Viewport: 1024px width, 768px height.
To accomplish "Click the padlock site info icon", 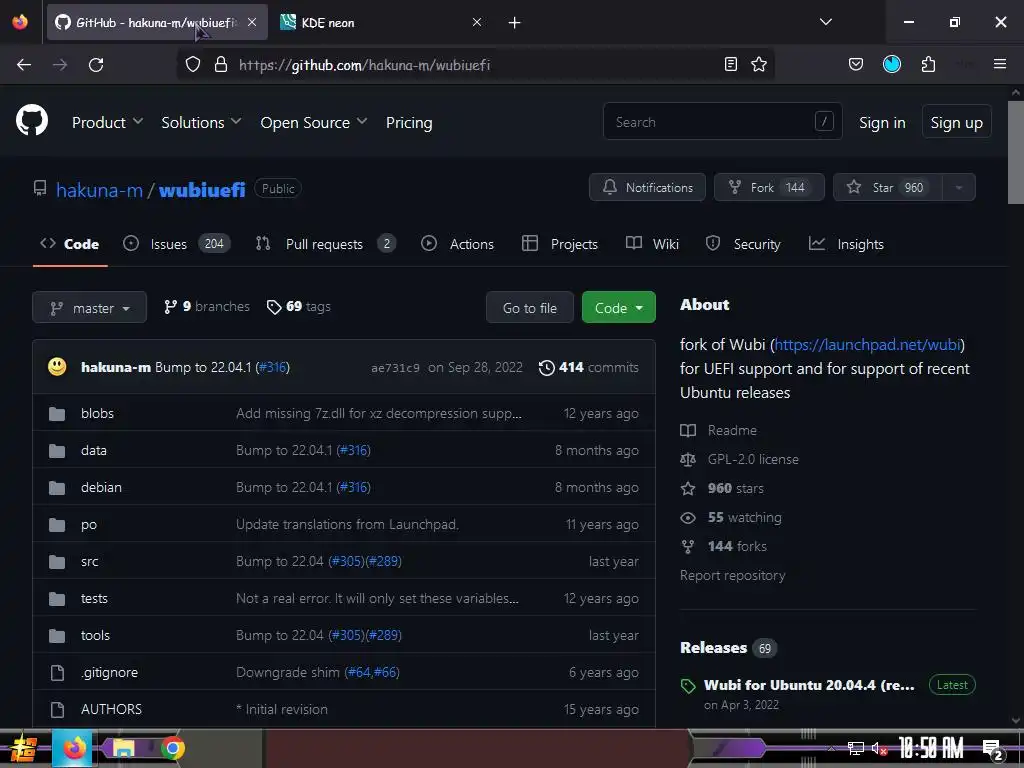I will [221, 65].
